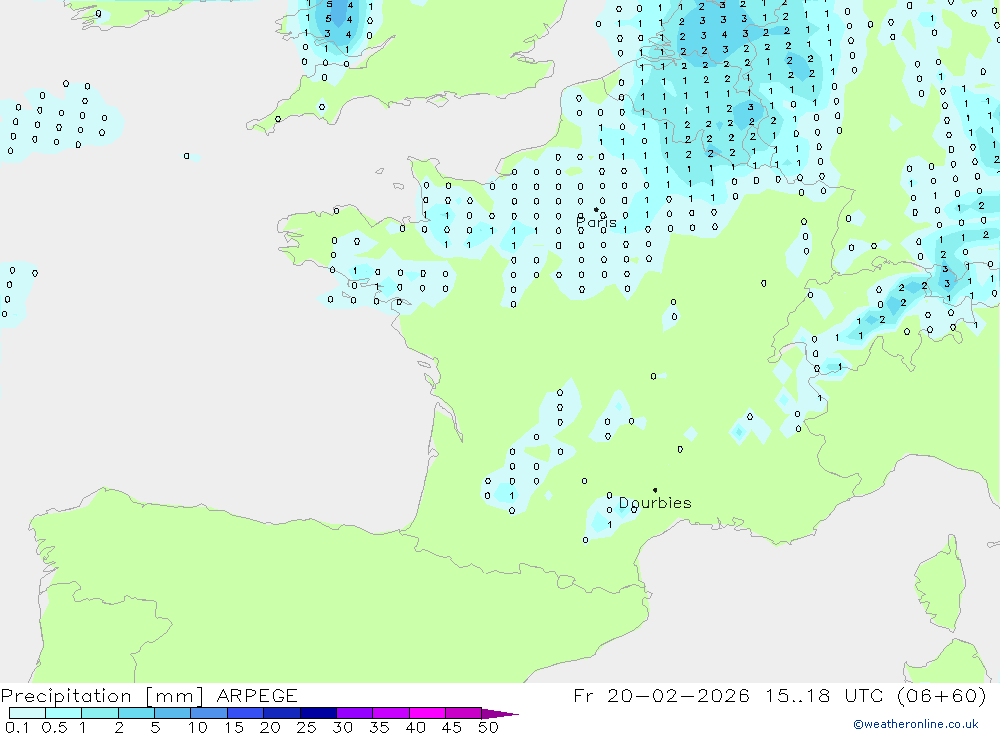Click the 'Precipitation [mm]' legend title

[x=102, y=696]
